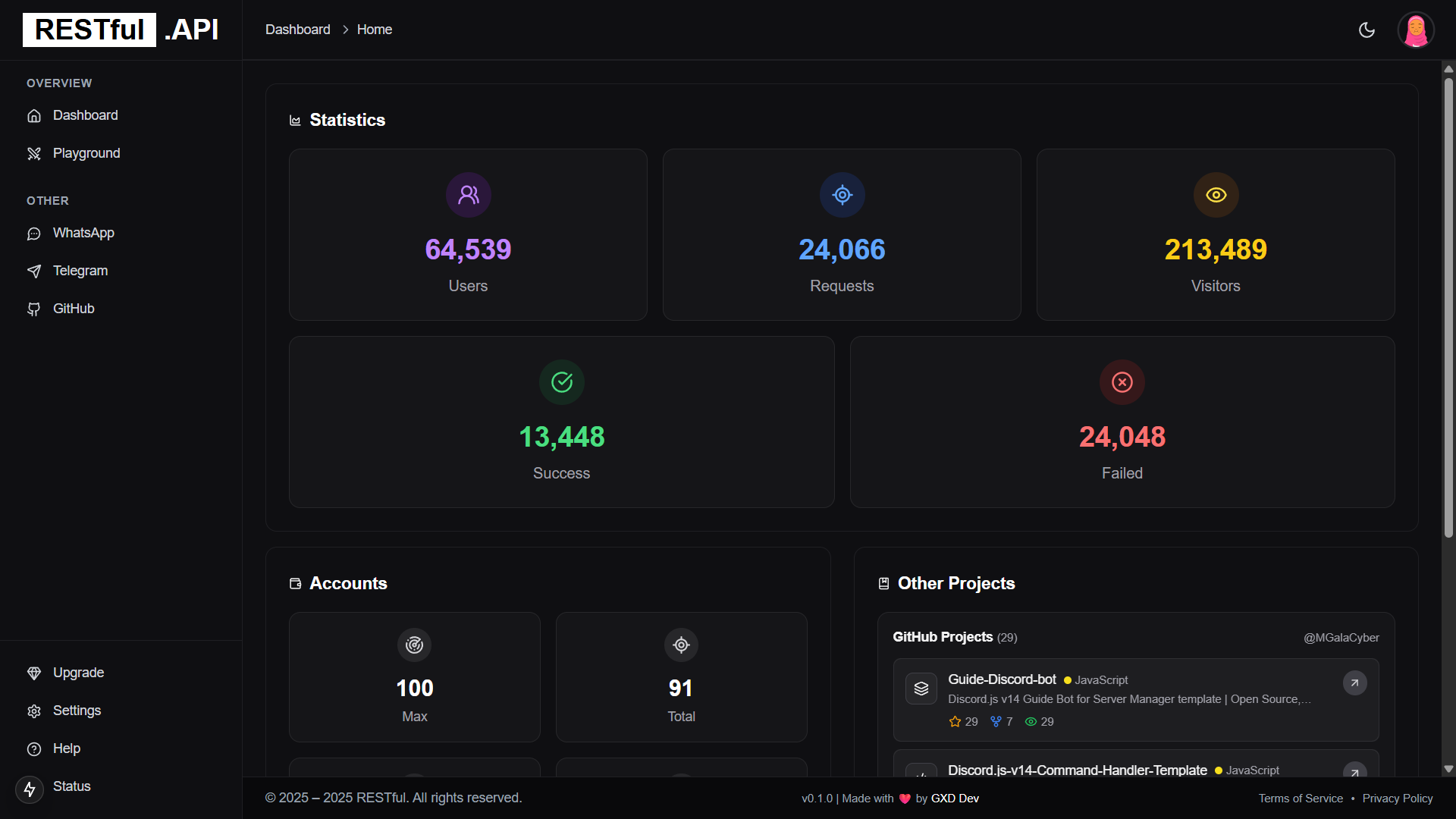Click the Upgrade diamond item
Image resolution: width=1456 pixels, height=819 pixels.
[78, 673]
